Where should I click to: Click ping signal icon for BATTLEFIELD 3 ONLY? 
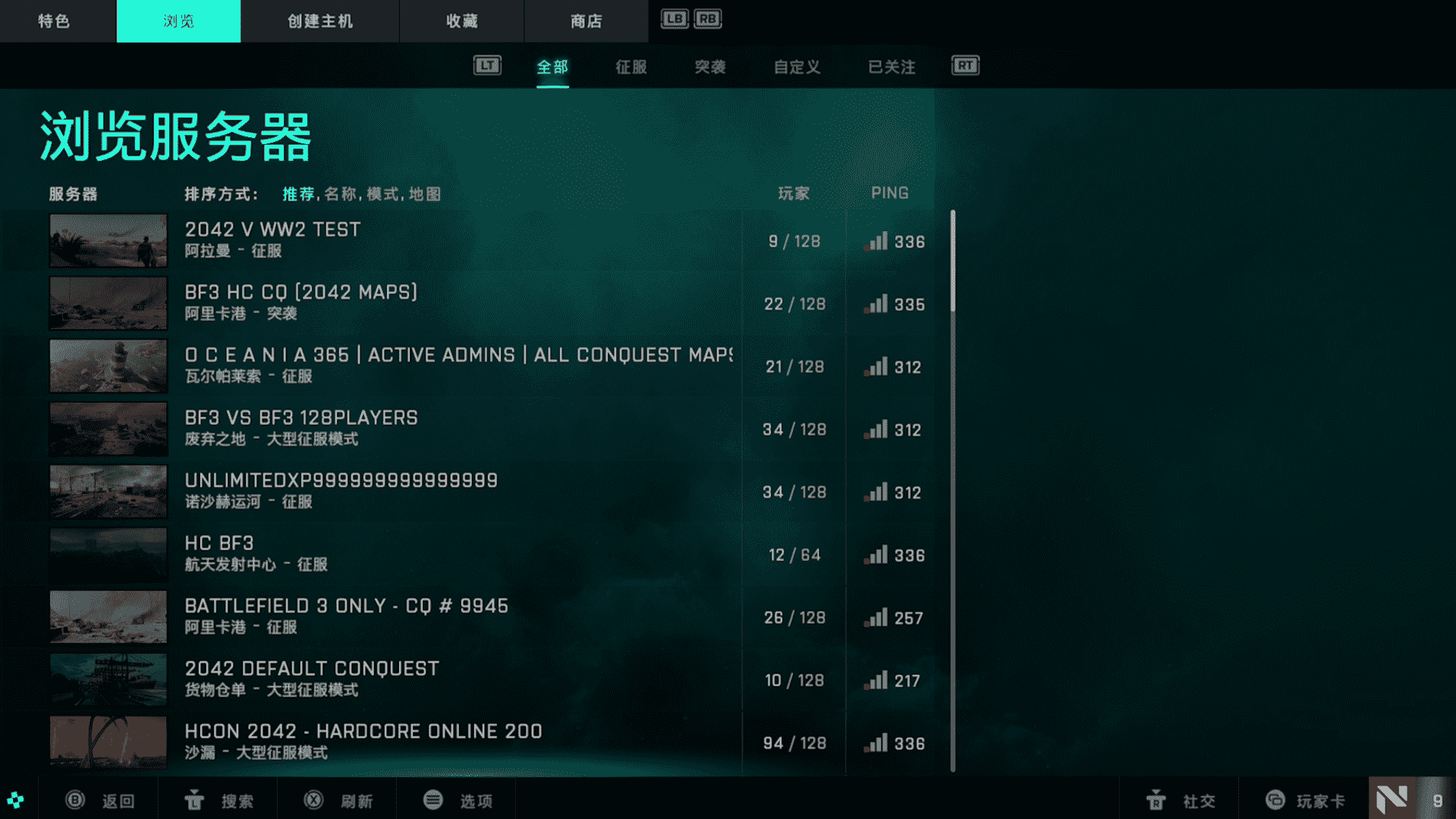pos(876,619)
